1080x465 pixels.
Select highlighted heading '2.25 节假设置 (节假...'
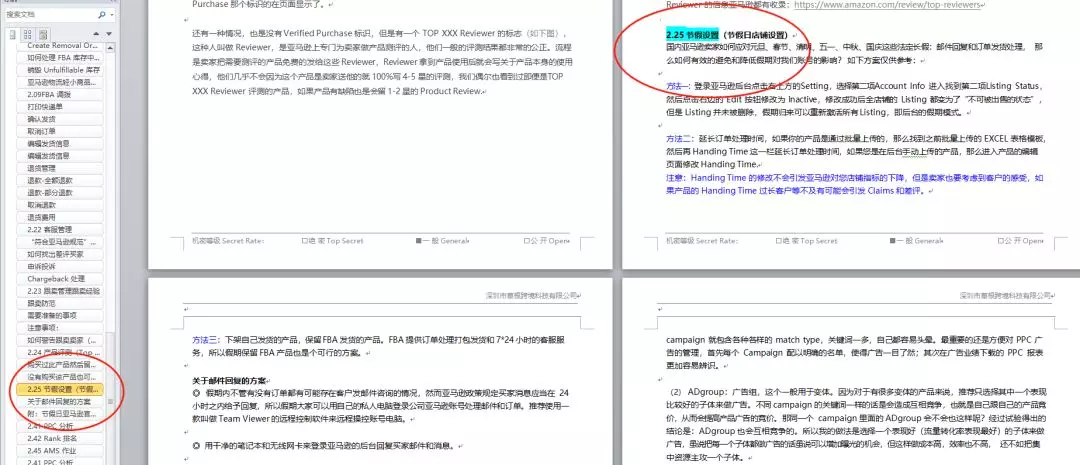point(62,389)
